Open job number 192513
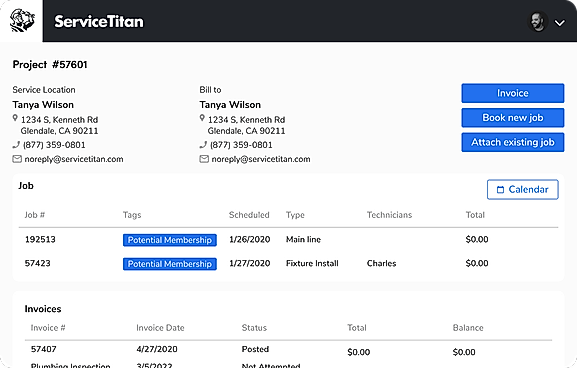This screenshot has width=577, height=368. pos(40,240)
